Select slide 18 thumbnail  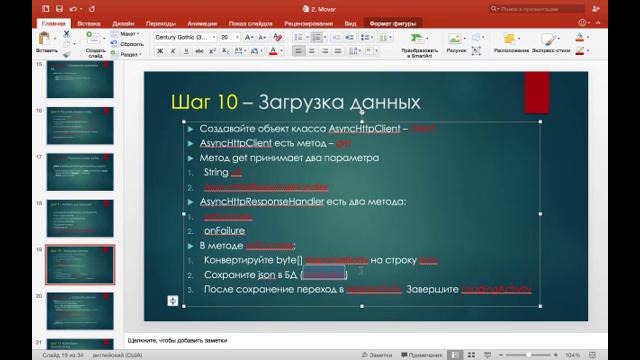pyautogui.click(x=80, y=218)
